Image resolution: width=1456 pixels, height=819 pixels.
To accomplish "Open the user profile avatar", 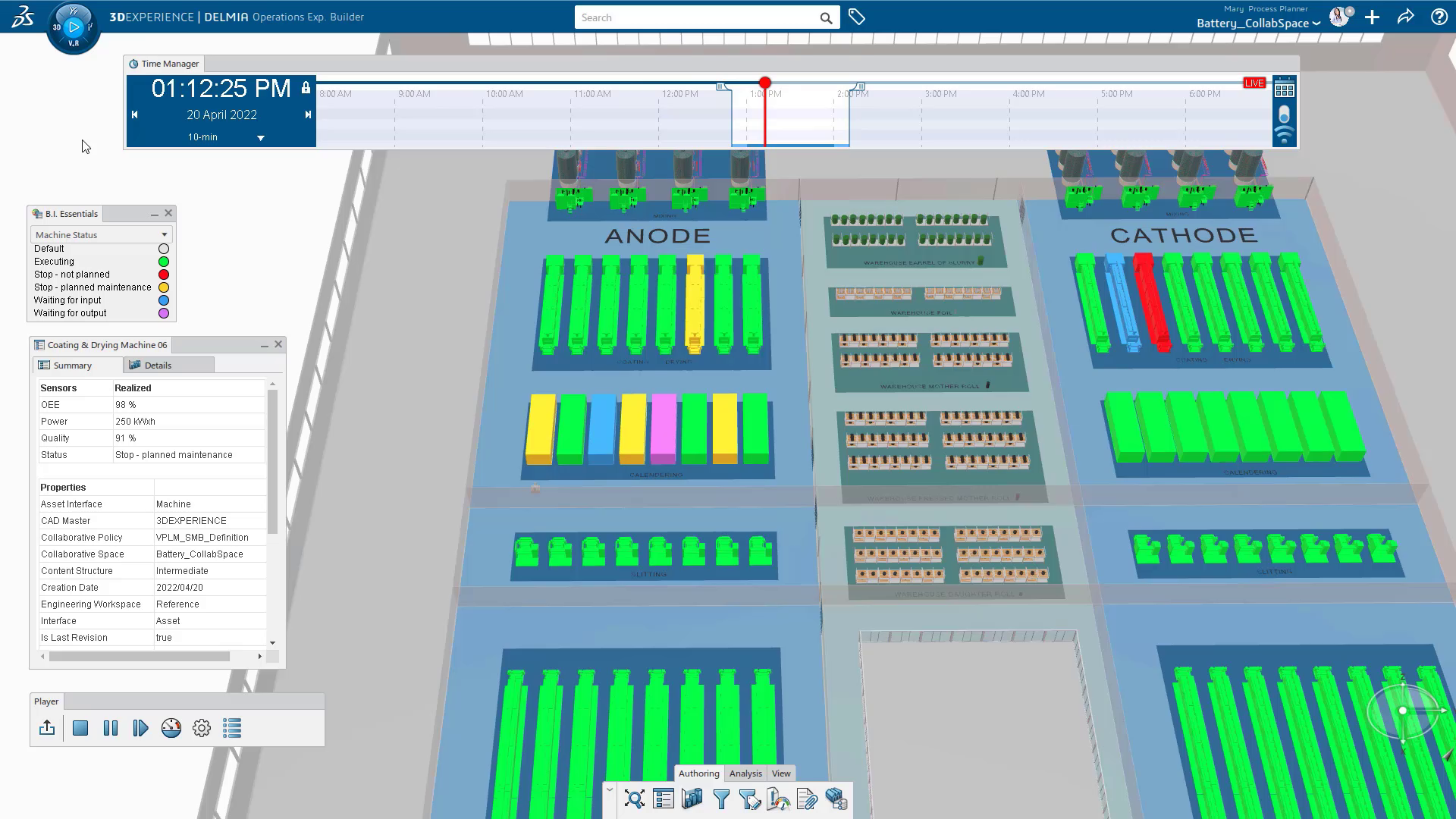I will 1340,17.
